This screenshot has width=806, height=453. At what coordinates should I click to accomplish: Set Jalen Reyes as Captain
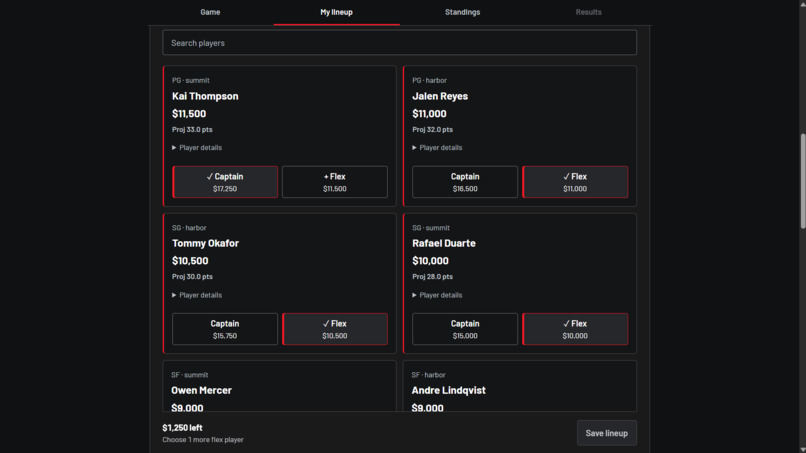[465, 182]
